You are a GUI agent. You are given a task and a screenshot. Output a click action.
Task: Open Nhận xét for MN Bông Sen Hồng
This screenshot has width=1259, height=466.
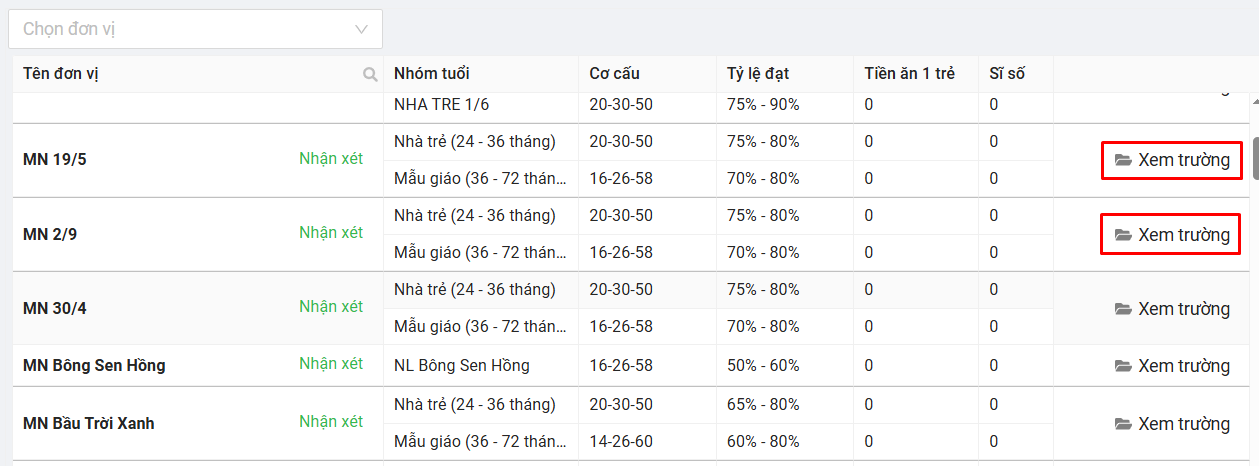(331, 363)
